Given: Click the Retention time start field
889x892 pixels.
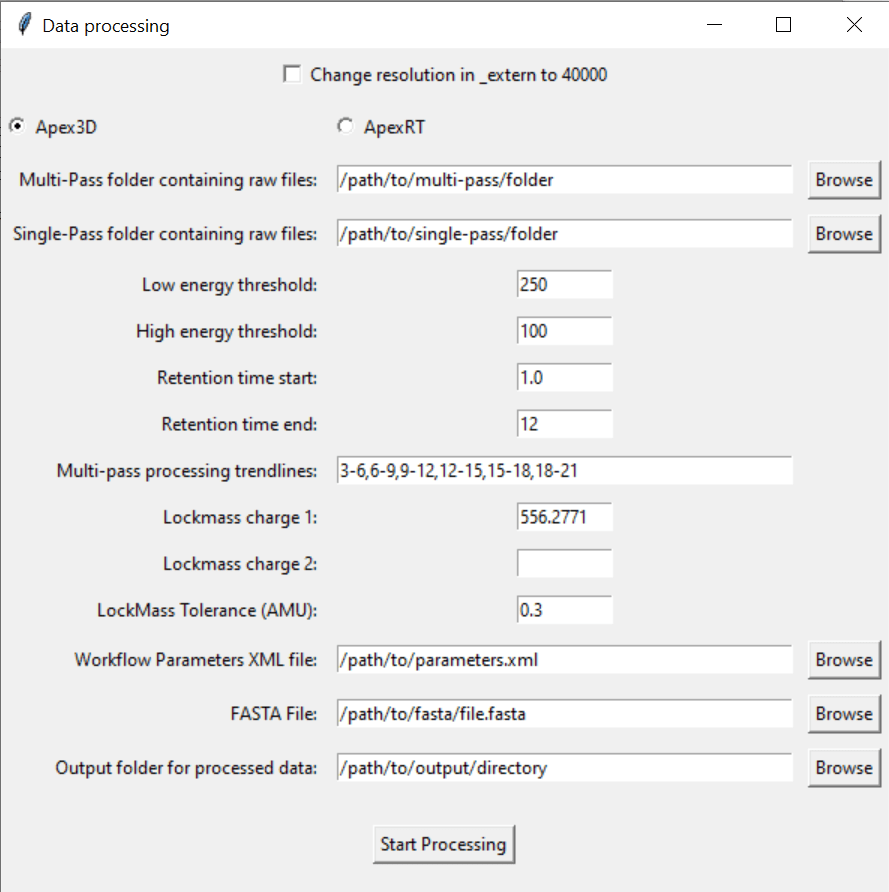Looking at the screenshot, I should point(564,378).
